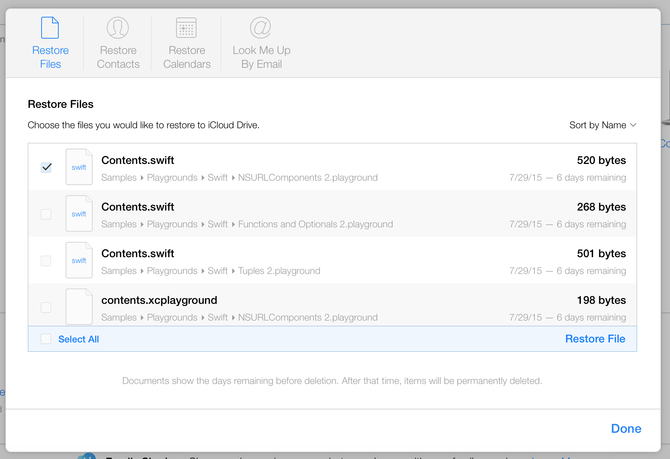Click the Look Me Up @ icon
The height and width of the screenshot is (459, 670).
pos(261,28)
